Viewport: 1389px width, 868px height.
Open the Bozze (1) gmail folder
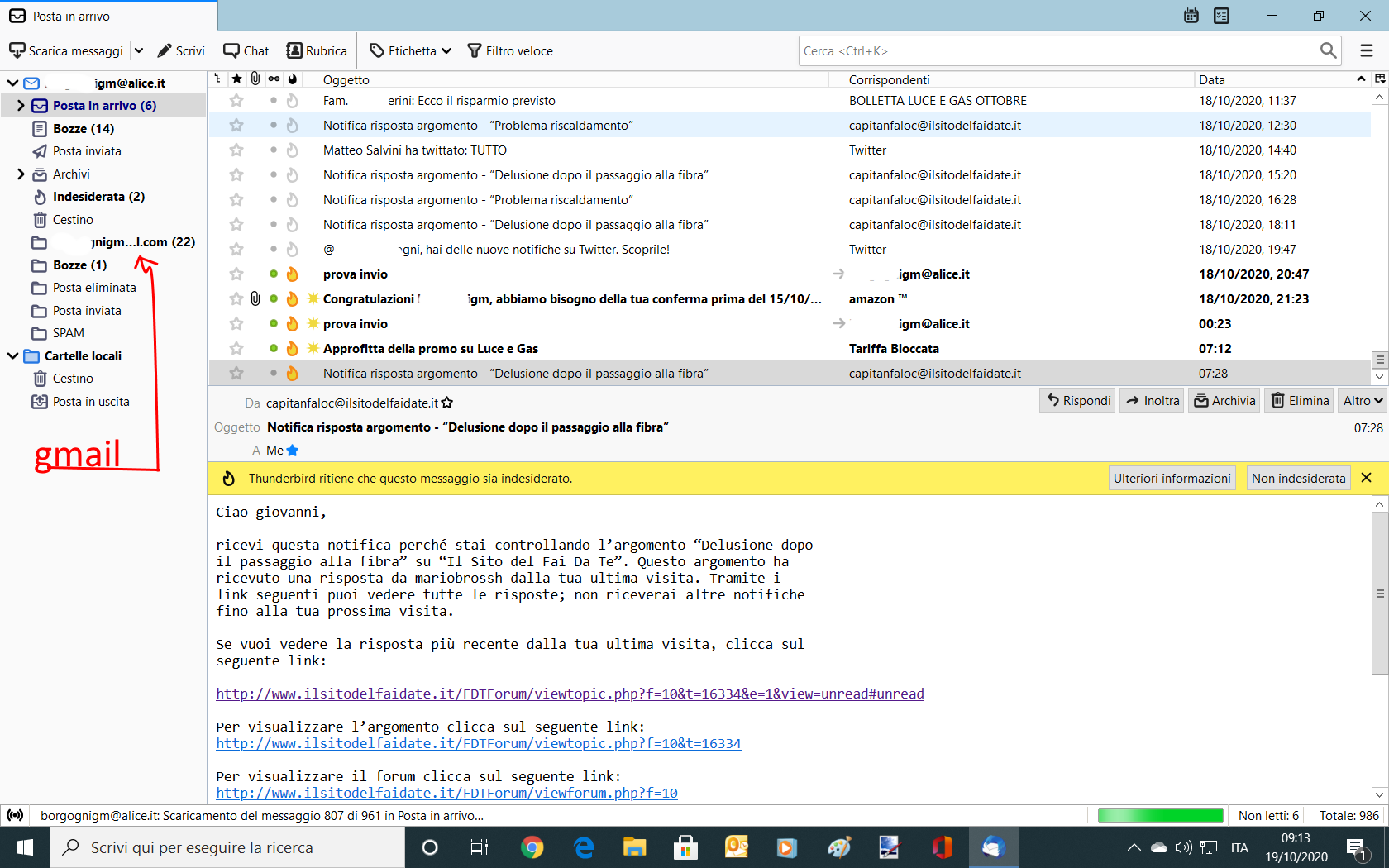pyautogui.click(x=79, y=265)
